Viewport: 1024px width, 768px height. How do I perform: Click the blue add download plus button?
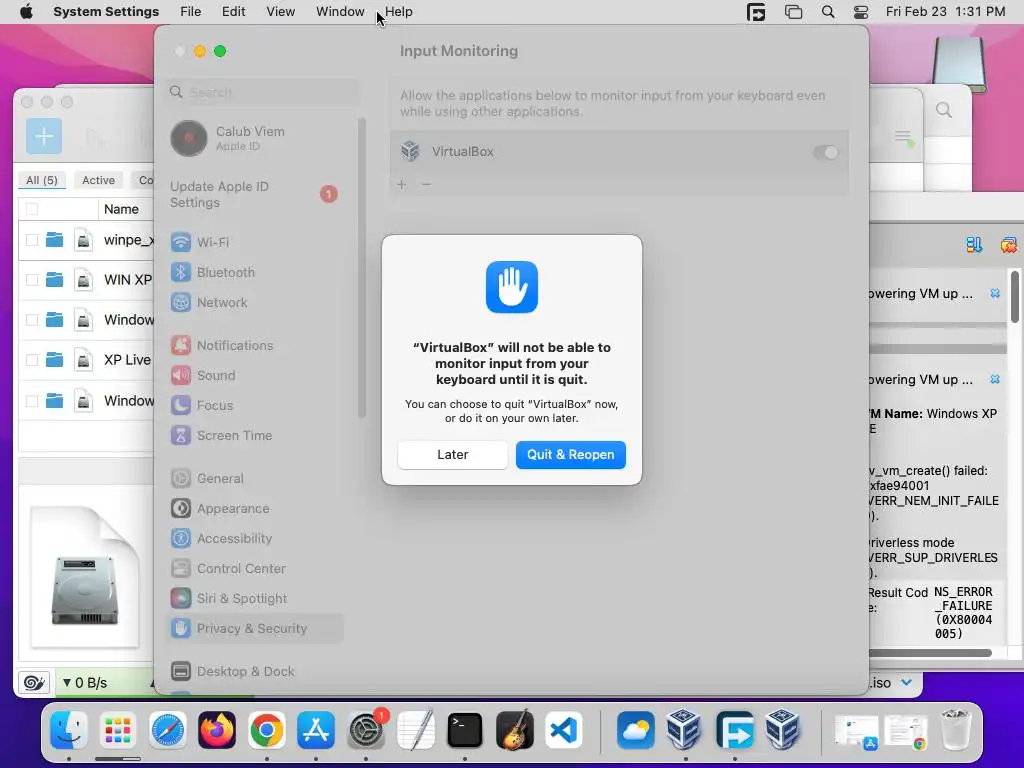pyautogui.click(x=44, y=136)
